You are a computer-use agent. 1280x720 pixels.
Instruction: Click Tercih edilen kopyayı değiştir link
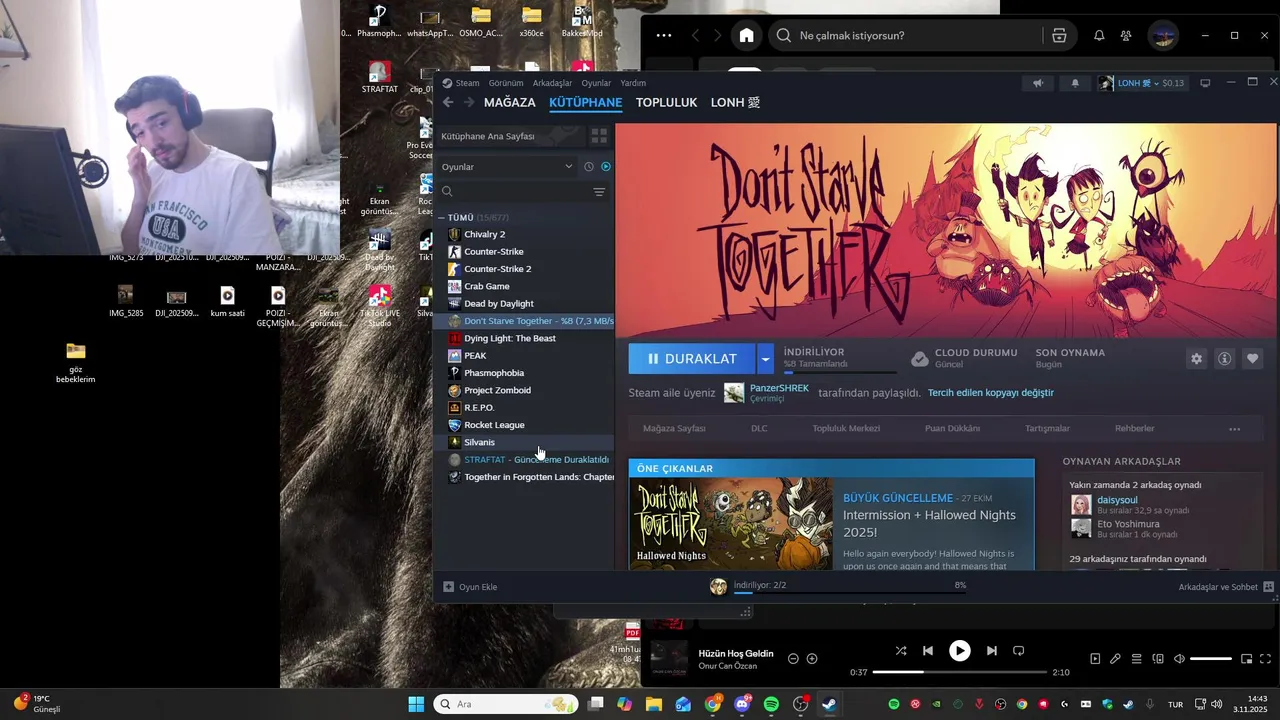(990, 393)
